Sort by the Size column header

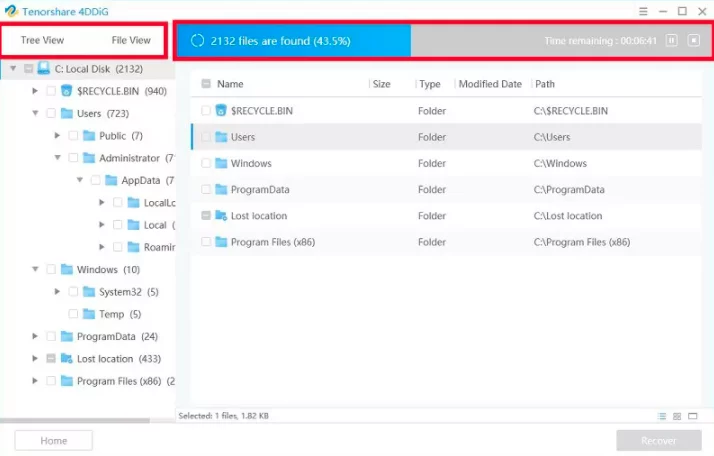[x=381, y=84]
